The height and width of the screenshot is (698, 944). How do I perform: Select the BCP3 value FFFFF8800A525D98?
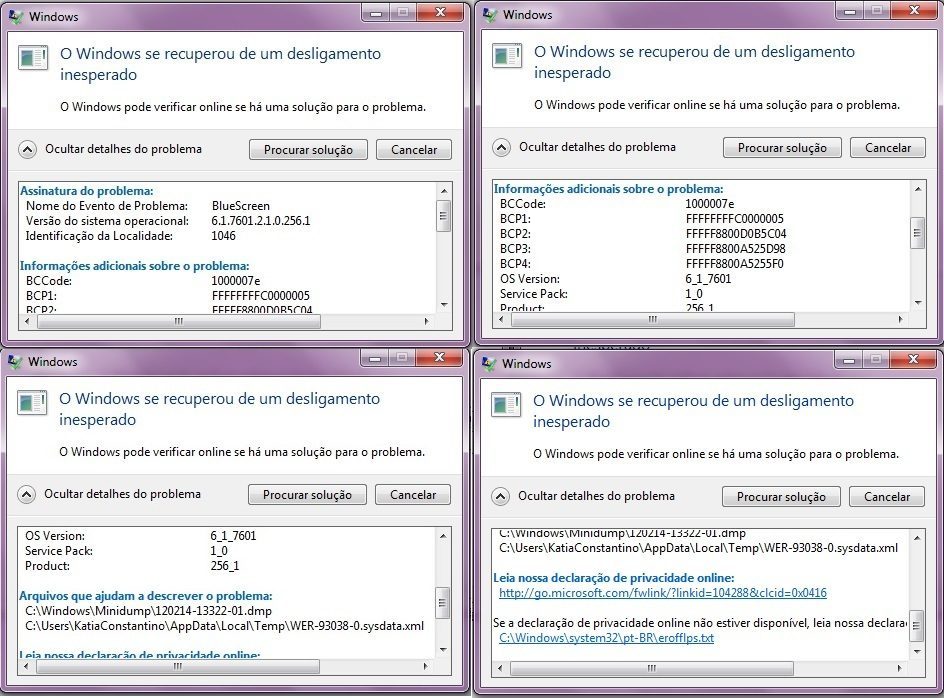tap(735, 249)
